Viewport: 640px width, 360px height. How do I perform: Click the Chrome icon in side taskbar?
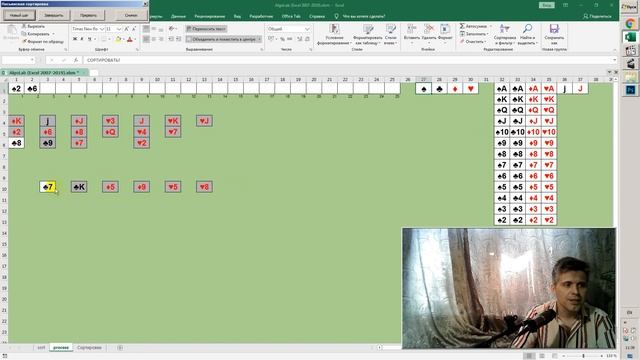pos(630,24)
